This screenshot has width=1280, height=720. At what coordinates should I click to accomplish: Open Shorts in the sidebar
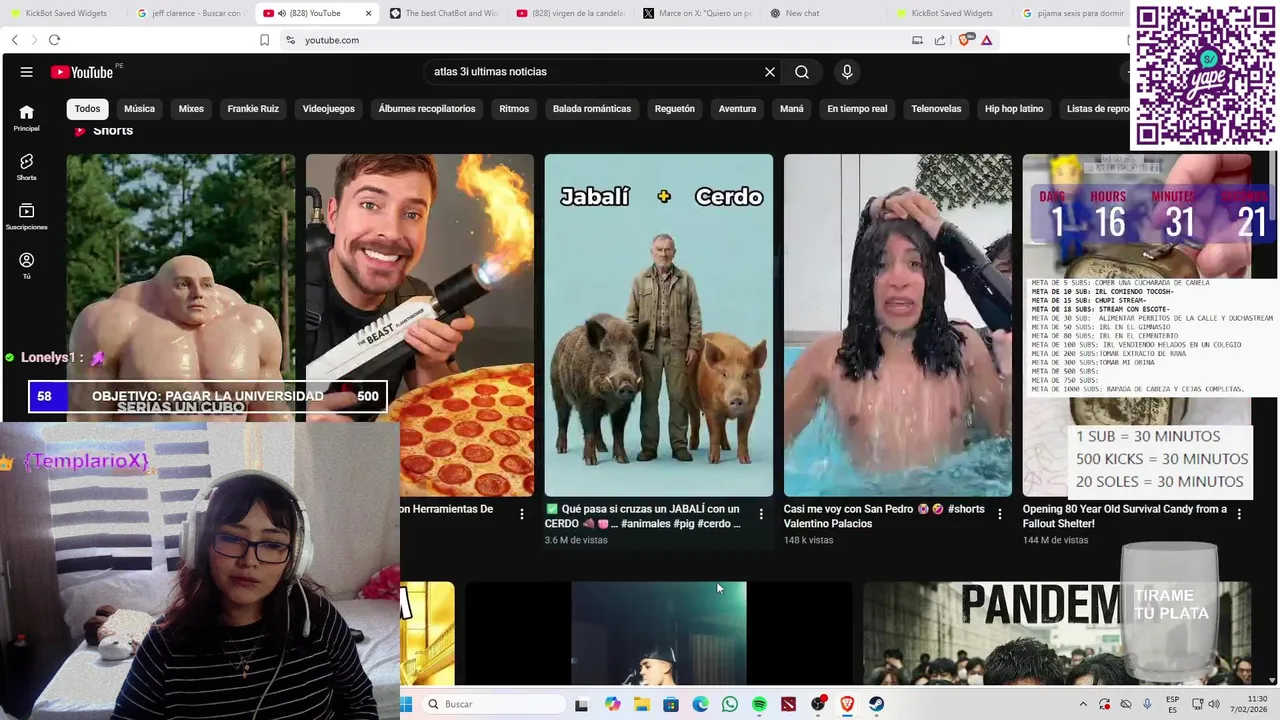27,167
